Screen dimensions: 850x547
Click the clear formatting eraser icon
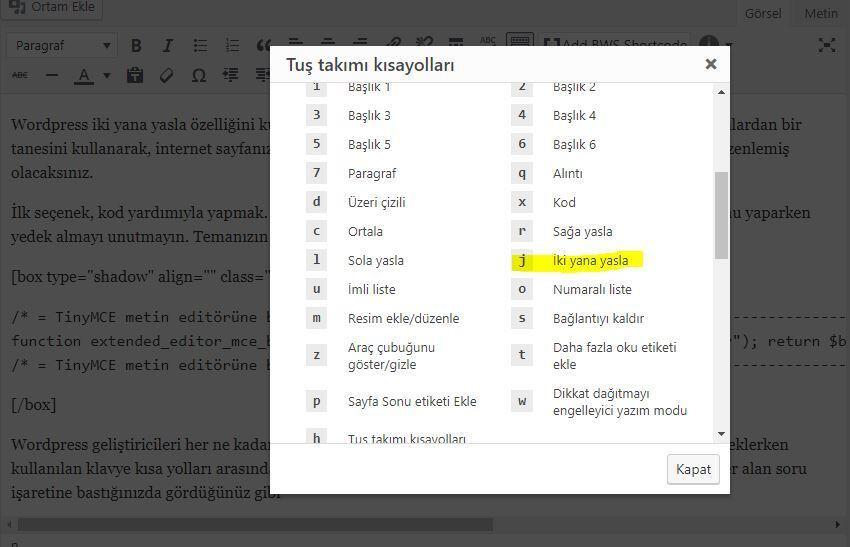pos(167,76)
